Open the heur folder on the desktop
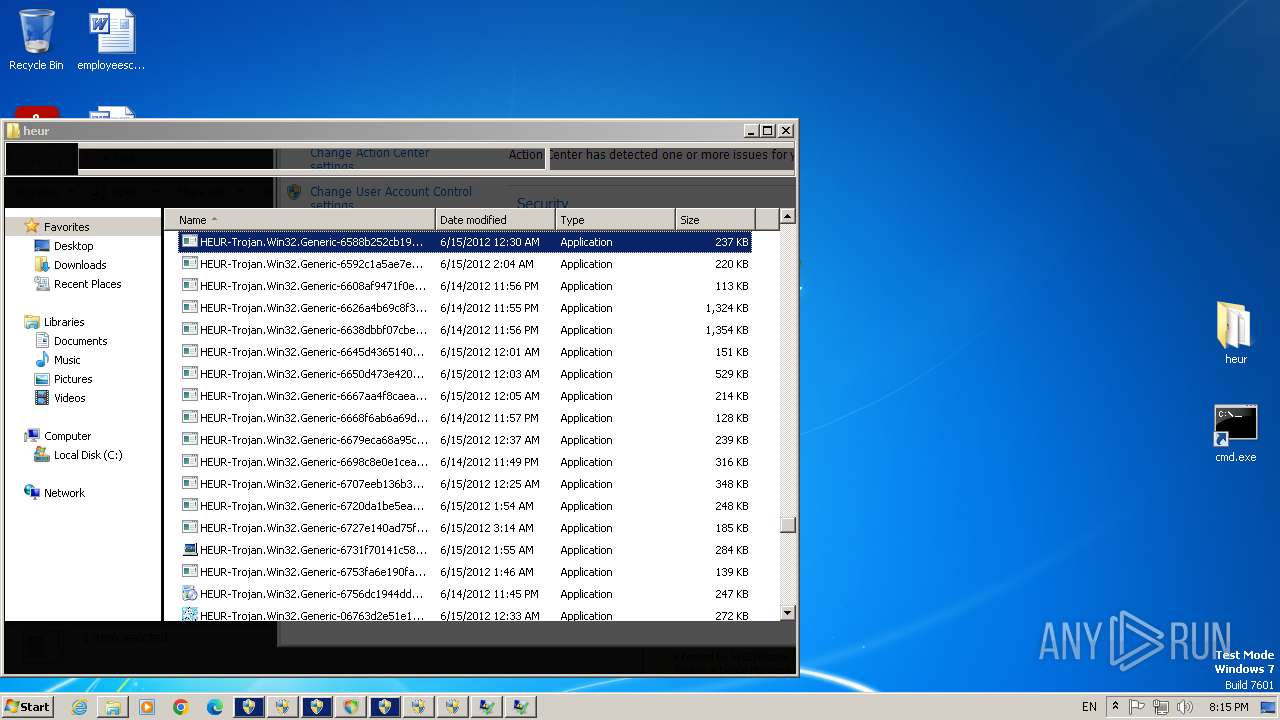The height and width of the screenshot is (720, 1280). click(x=1236, y=333)
